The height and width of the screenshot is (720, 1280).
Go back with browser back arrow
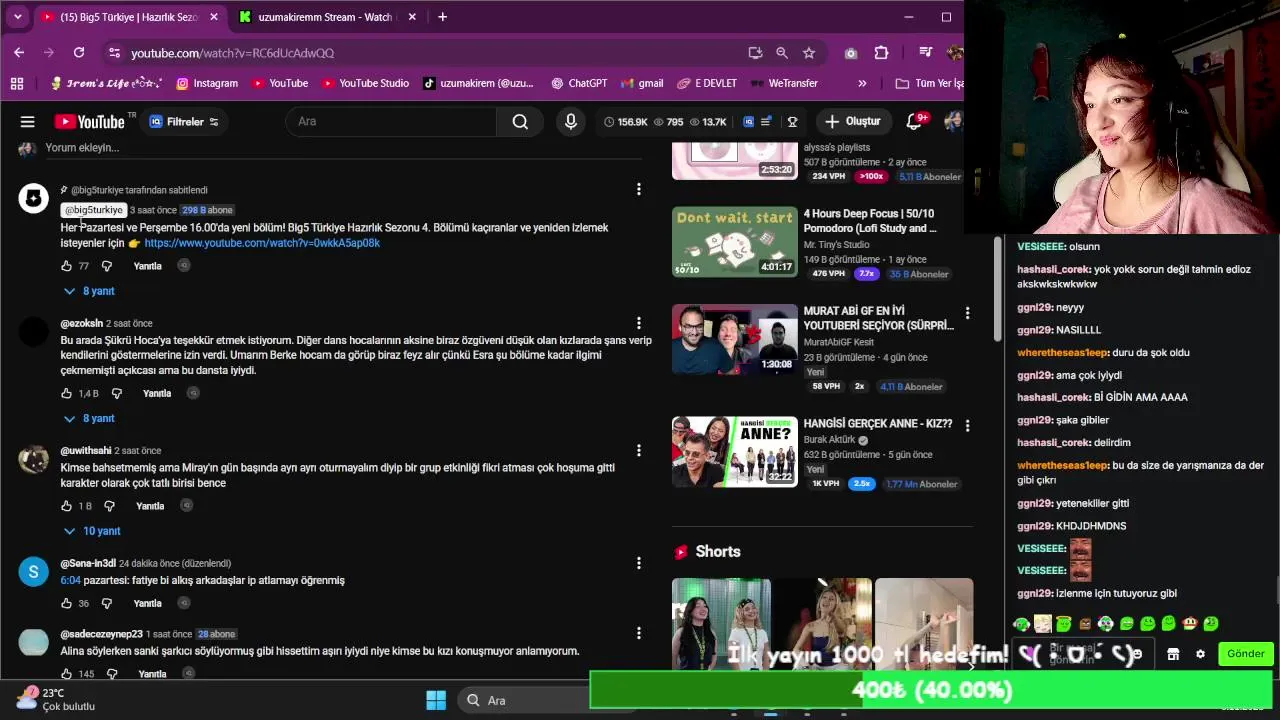coord(19,52)
